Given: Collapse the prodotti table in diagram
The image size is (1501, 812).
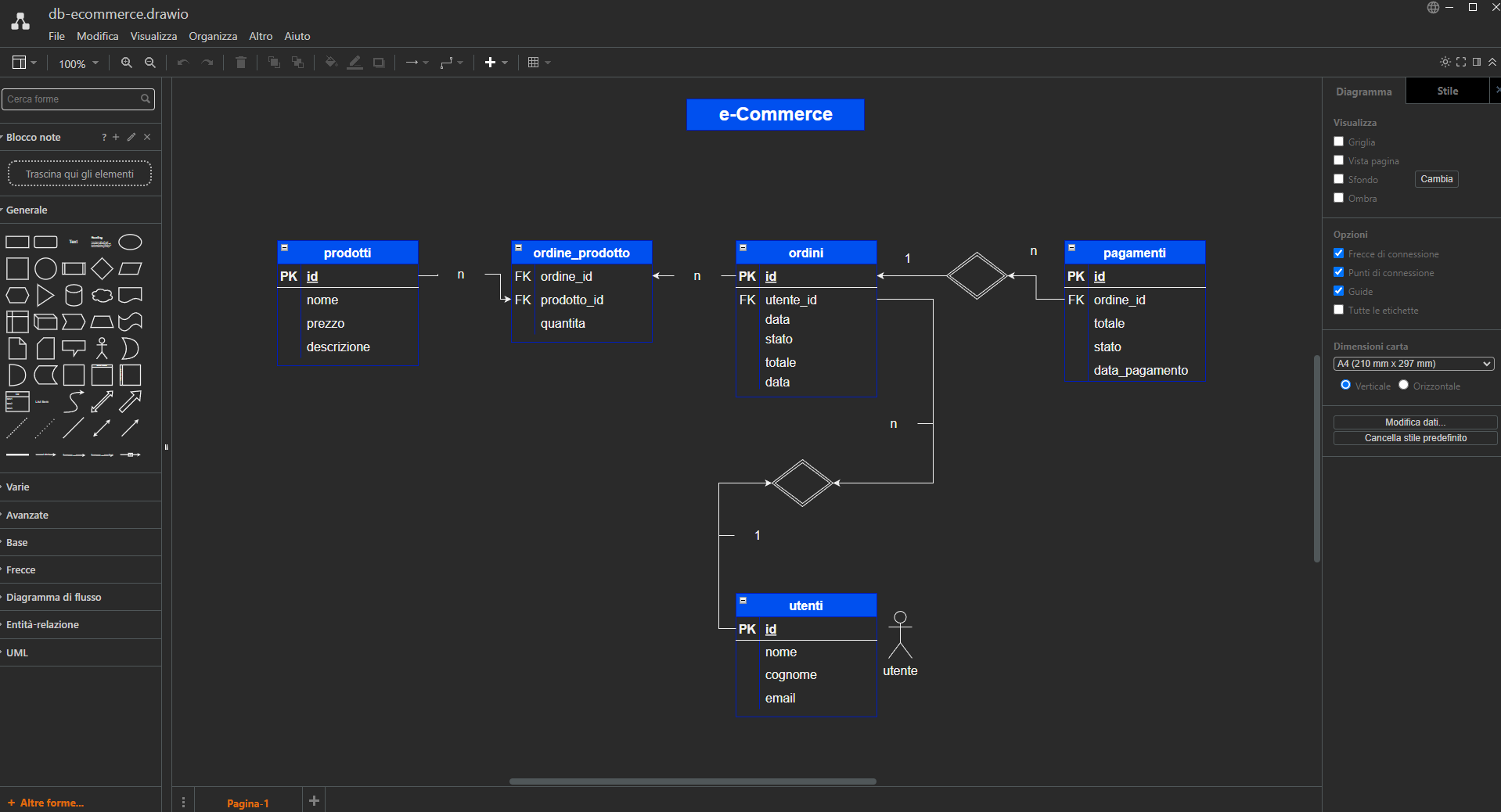Looking at the screenshot, I should click(x=285, y=248).
